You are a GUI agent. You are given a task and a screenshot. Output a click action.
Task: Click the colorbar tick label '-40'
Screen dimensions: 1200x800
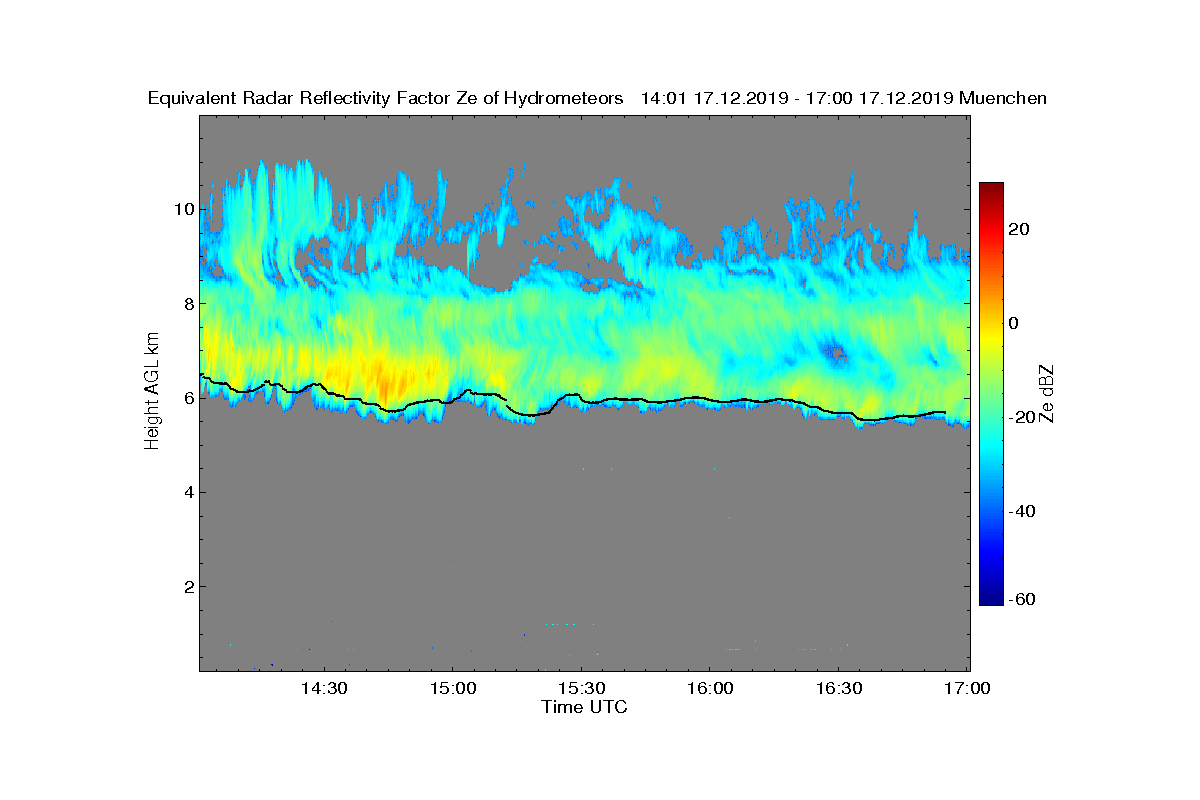(1023, 511)
